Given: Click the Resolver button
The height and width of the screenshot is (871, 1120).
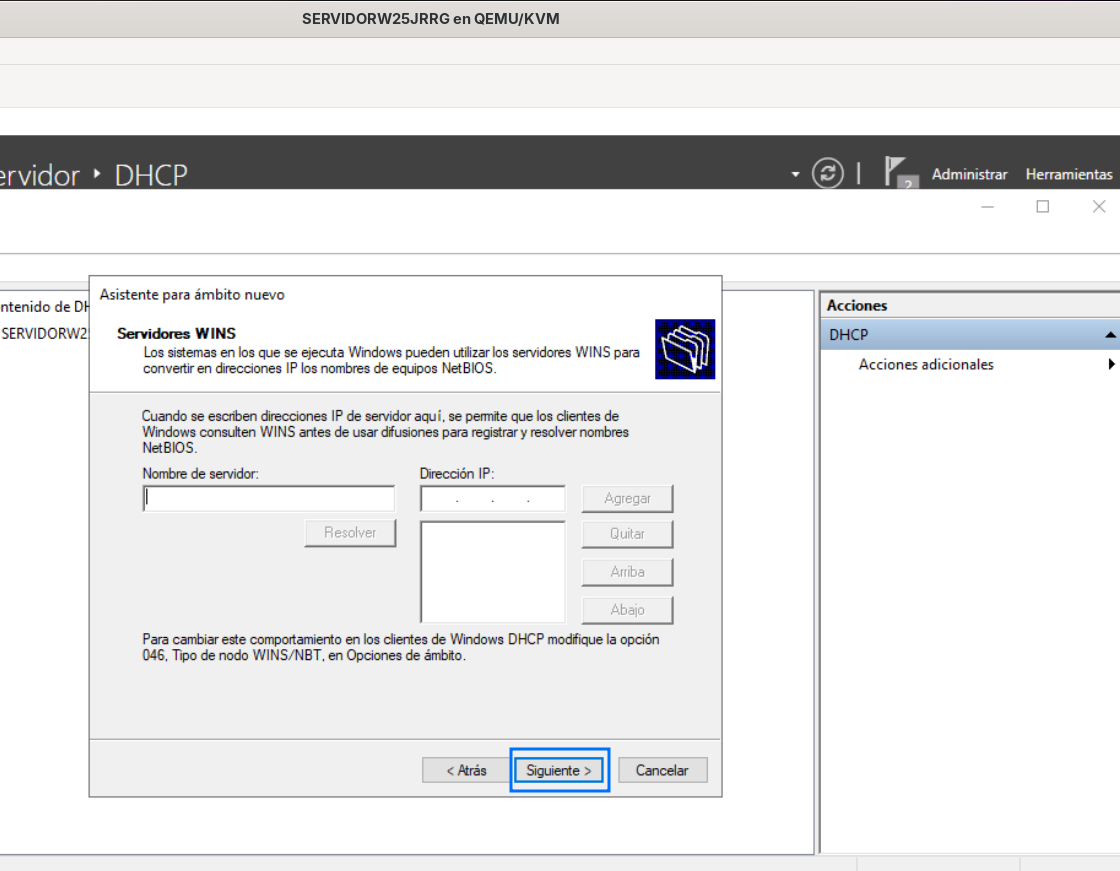Looking at the screenshot, I should coord(350,532).
